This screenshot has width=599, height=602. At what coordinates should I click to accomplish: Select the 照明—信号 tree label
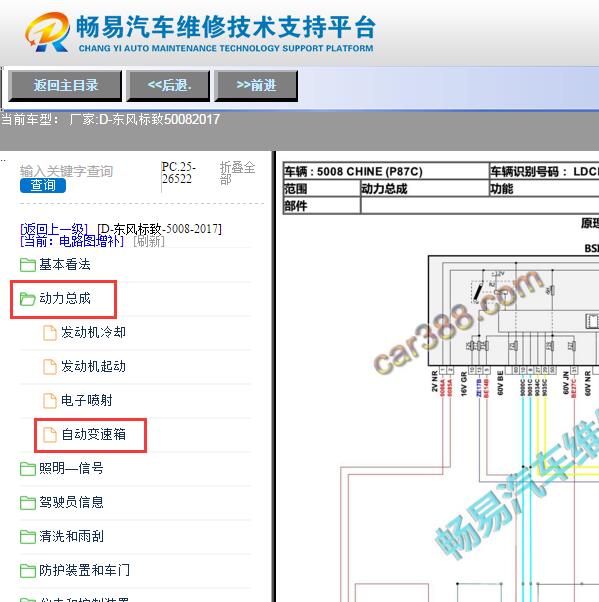[71, 468]
